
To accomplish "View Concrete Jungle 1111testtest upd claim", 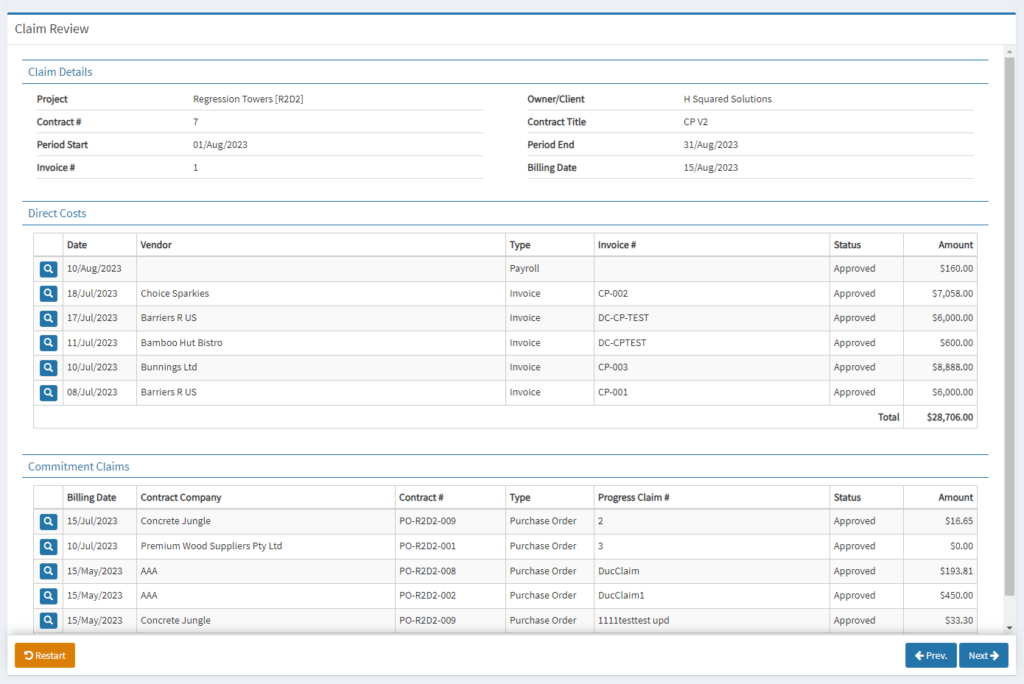I will 48,620.
